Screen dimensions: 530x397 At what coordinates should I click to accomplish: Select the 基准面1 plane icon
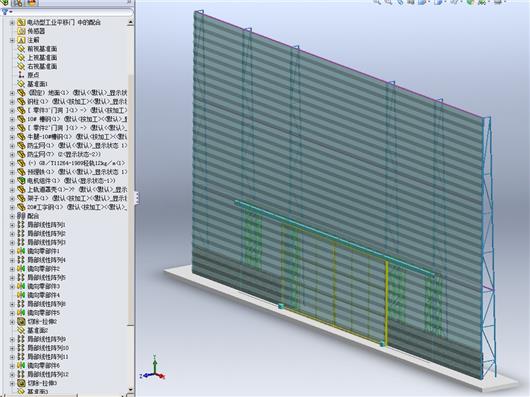(x=21, y=84)
